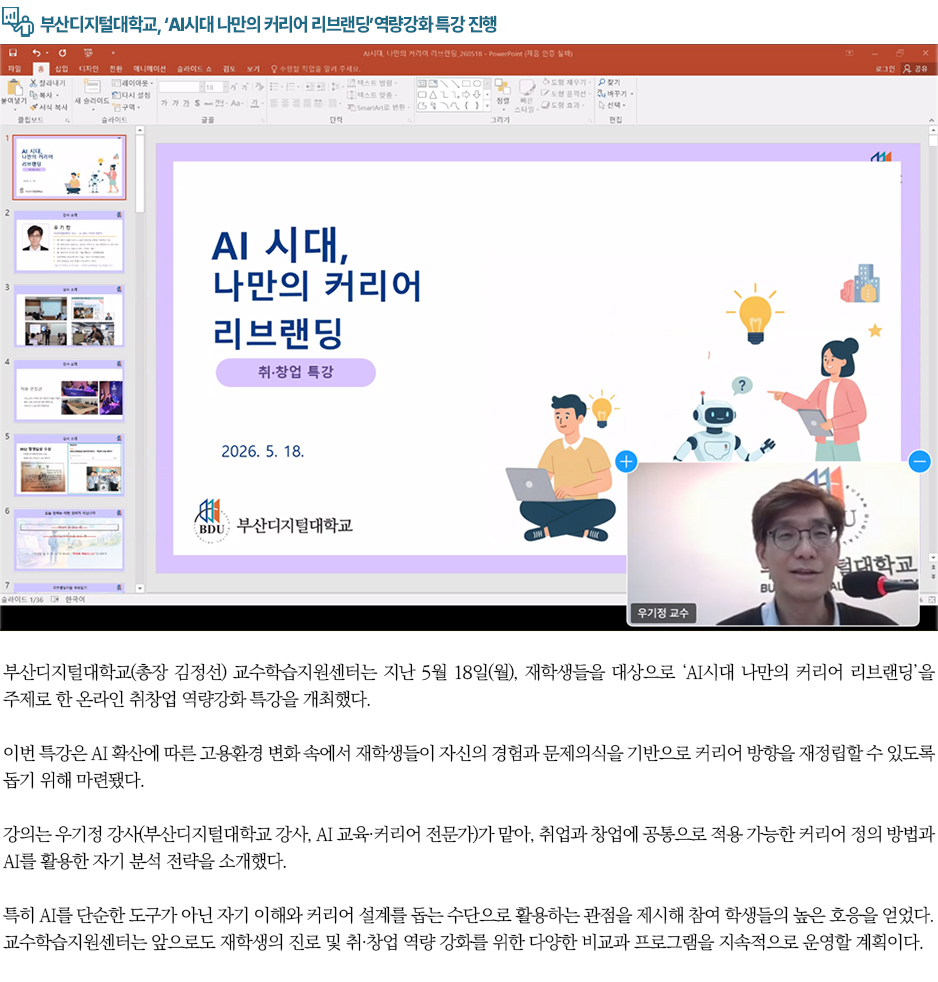
Task: Click the Format Painter (서식 복사) tool
Action: click(48, 107)
